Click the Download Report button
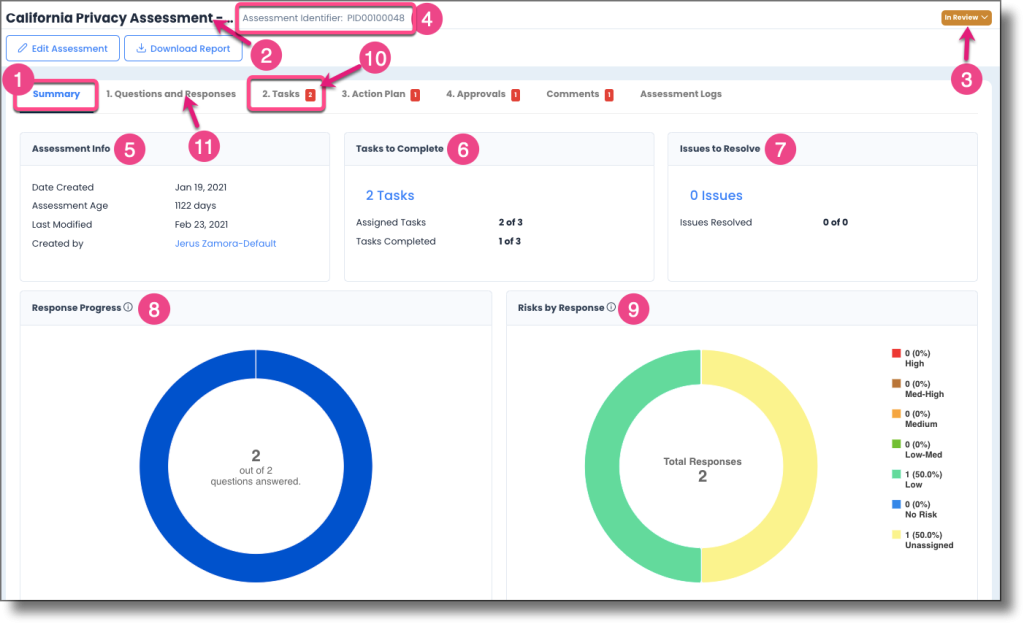 183,47
